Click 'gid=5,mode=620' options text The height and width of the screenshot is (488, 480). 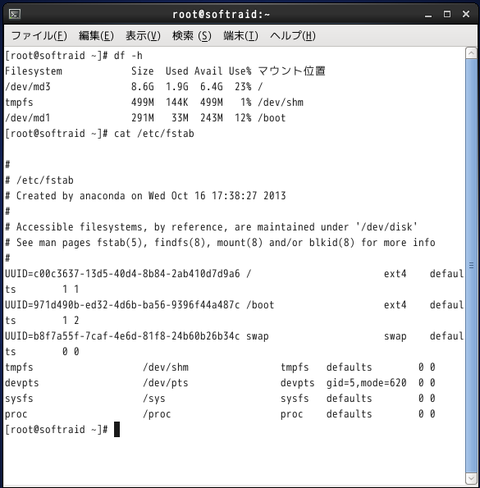click(x=366, y=383)
